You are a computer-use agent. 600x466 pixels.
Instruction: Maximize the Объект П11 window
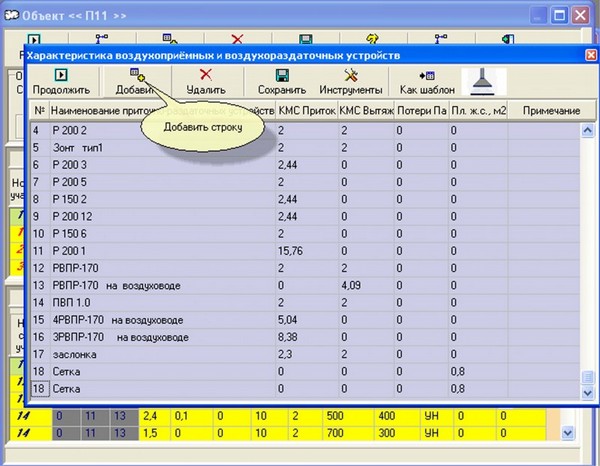point(559,16)
